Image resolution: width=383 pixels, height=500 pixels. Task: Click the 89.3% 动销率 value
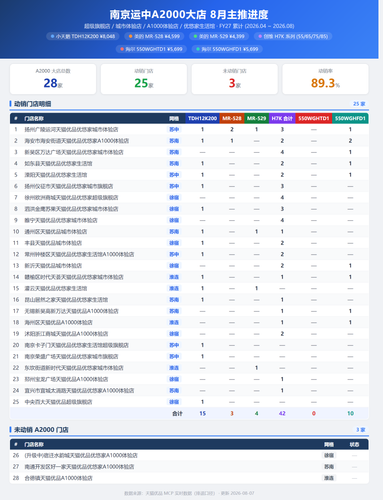click(x=325, y=83)
